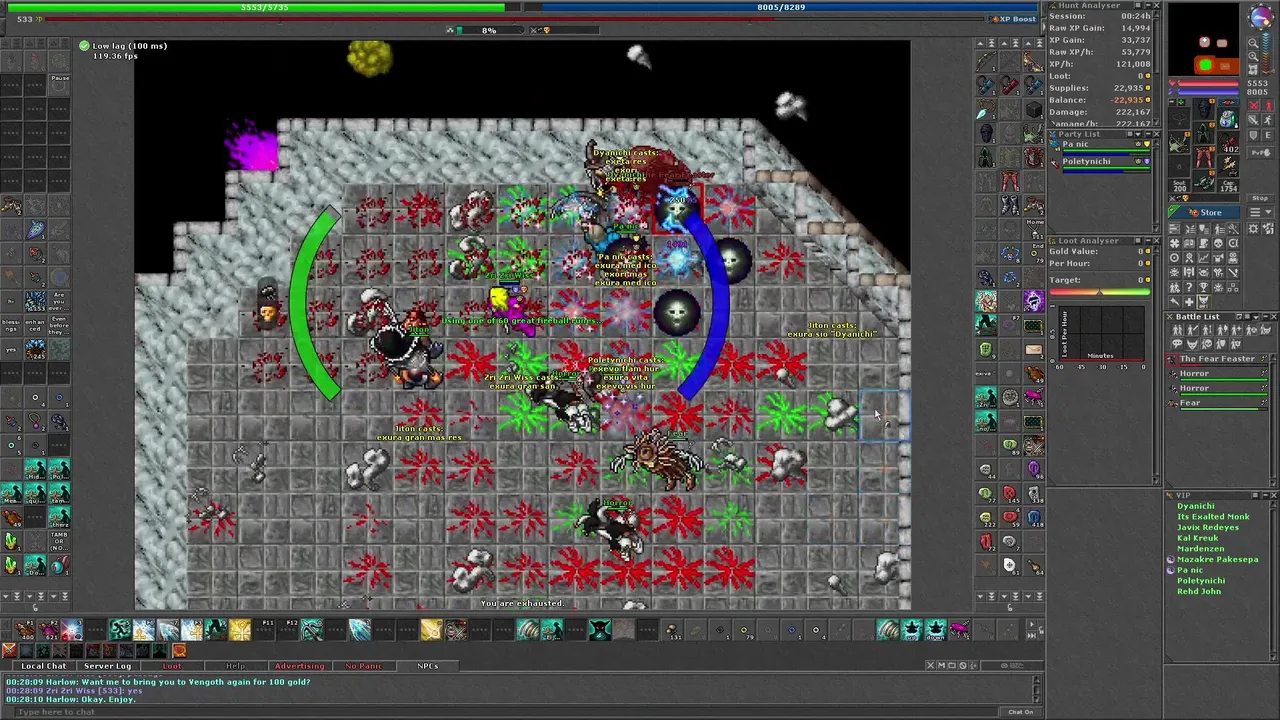Open the Battle List options dropdown
The image size is (1280, 720).
click(x=1256, y=317)
